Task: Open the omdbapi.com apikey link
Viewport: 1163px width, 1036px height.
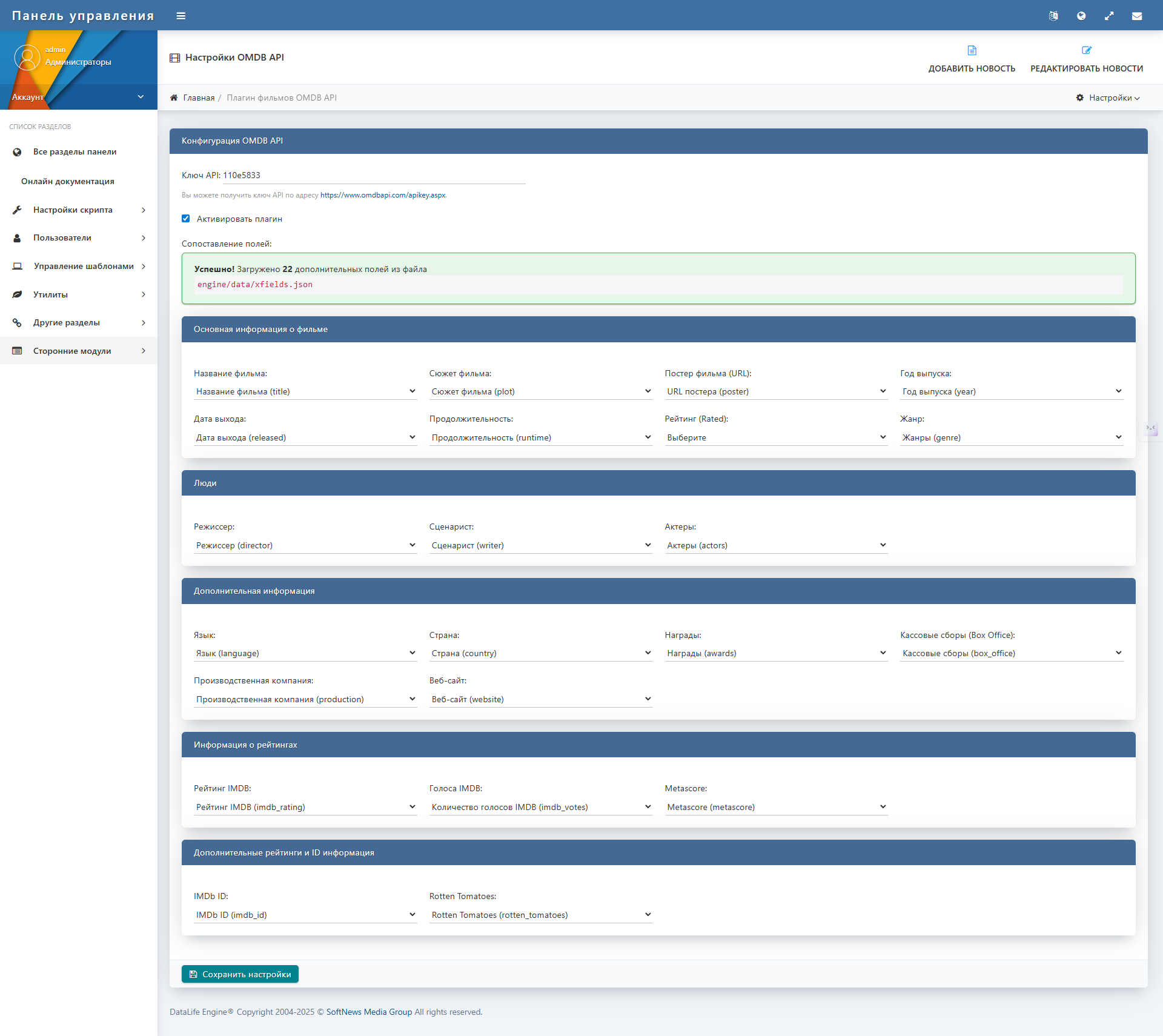Action: (x=383, y=195)
